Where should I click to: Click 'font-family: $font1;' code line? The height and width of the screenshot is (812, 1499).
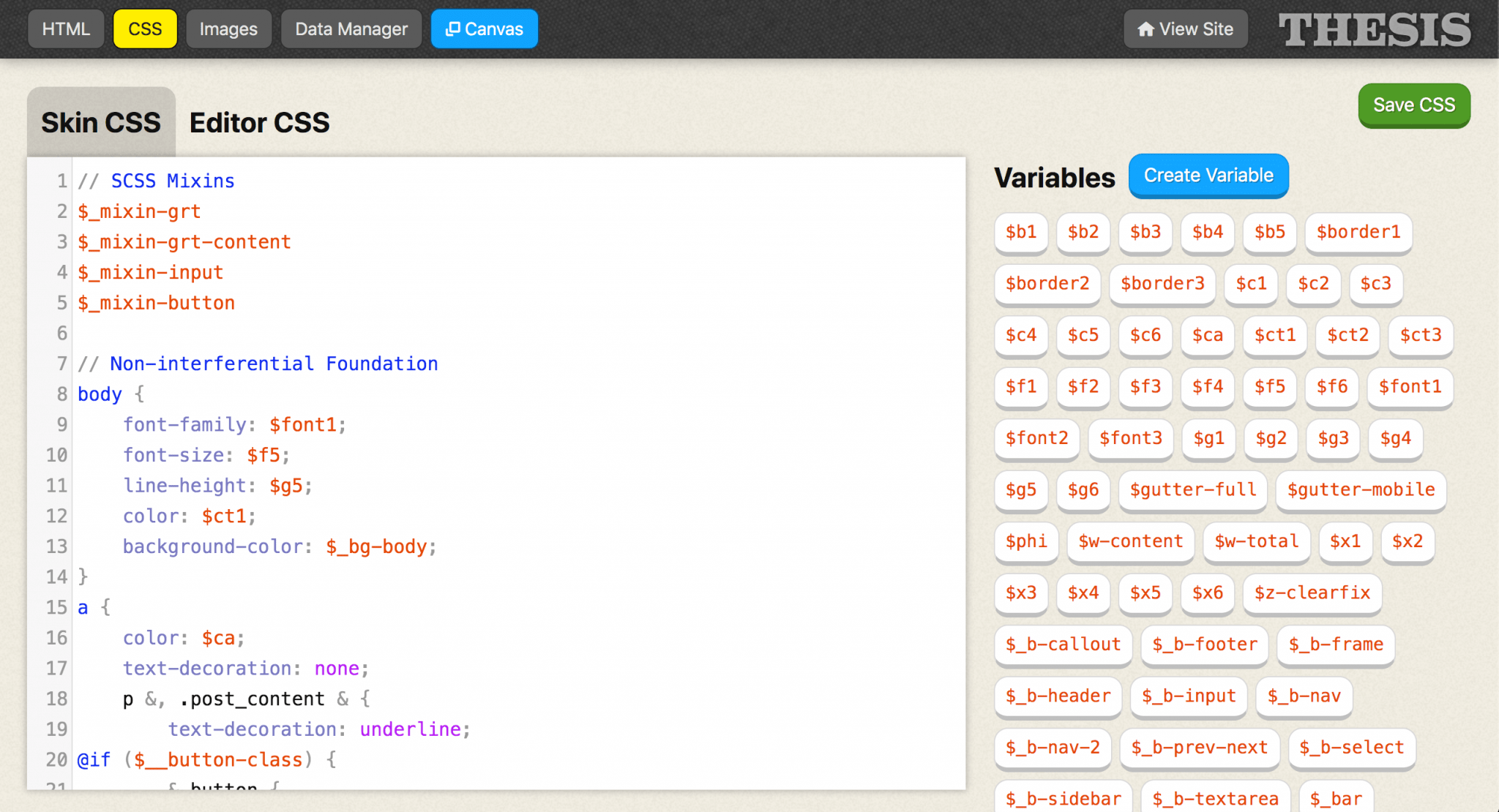[x=234, y=425]
